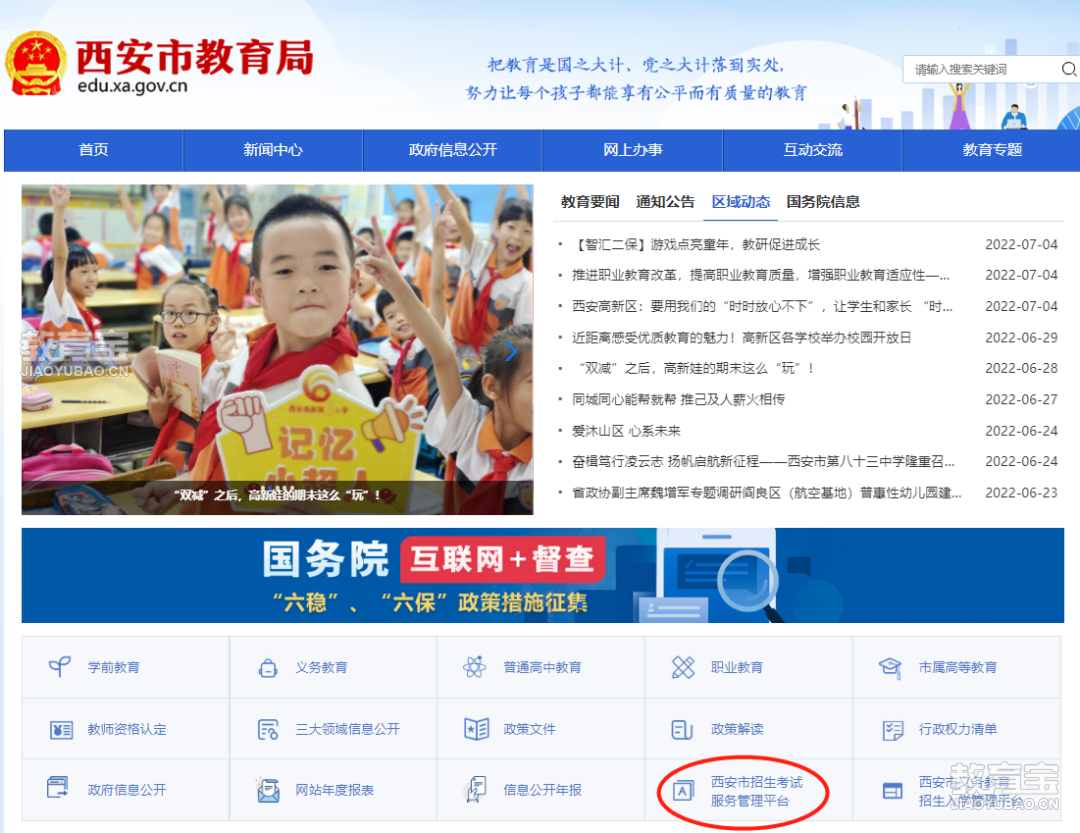Open article 省政协副主席魏增军专题调研阎良区
Image resolution: width=1080 pixels, height=833 pixels.
coord(767,493)
